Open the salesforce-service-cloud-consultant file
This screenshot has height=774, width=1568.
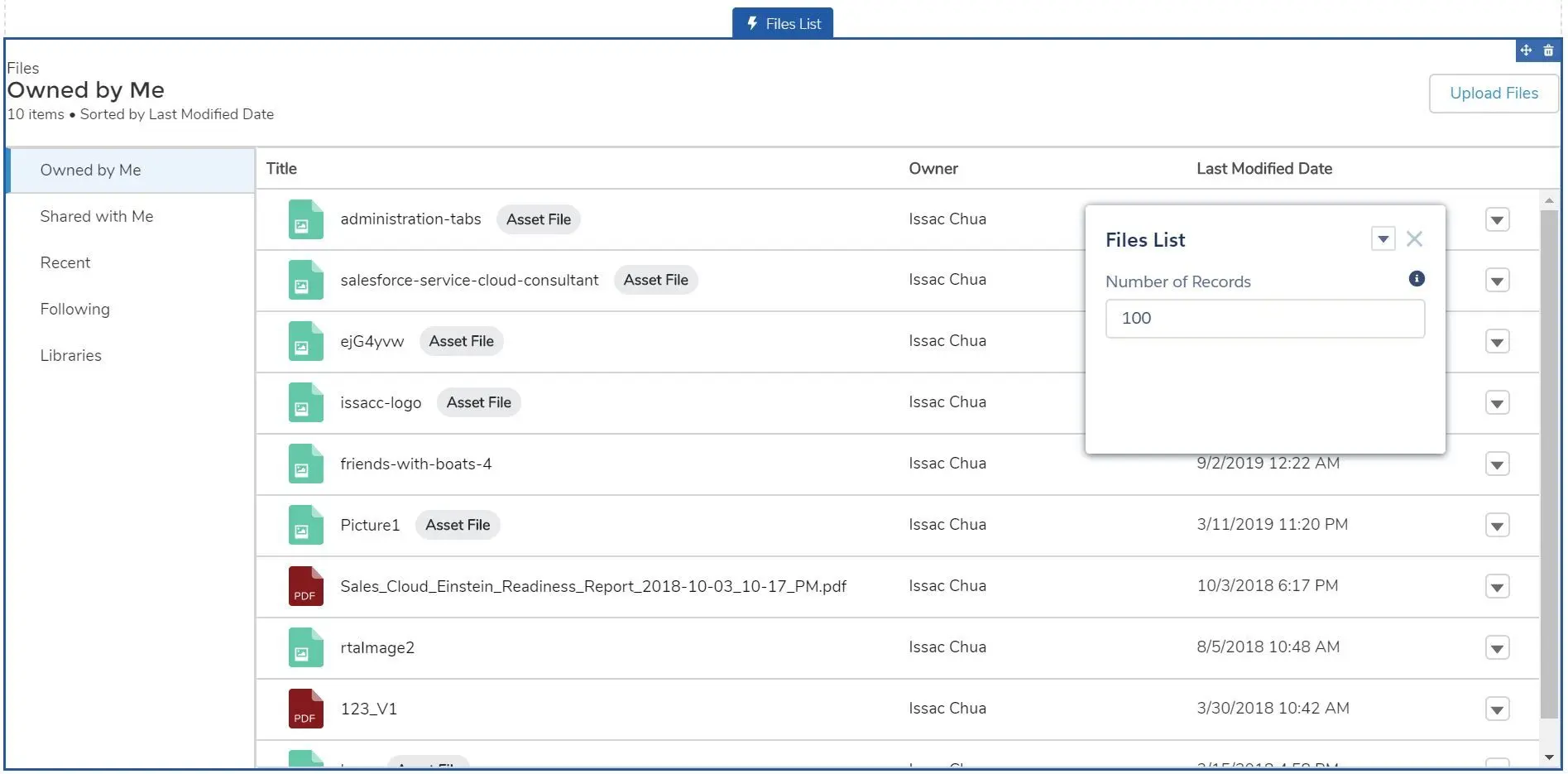coord(469,281)
